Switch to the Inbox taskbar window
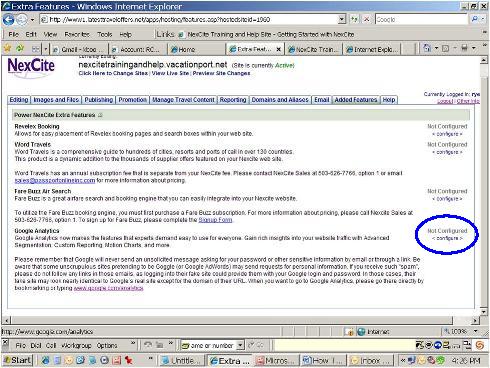The height and width of the screenshot is (368, 490). (x=371, y=360)
